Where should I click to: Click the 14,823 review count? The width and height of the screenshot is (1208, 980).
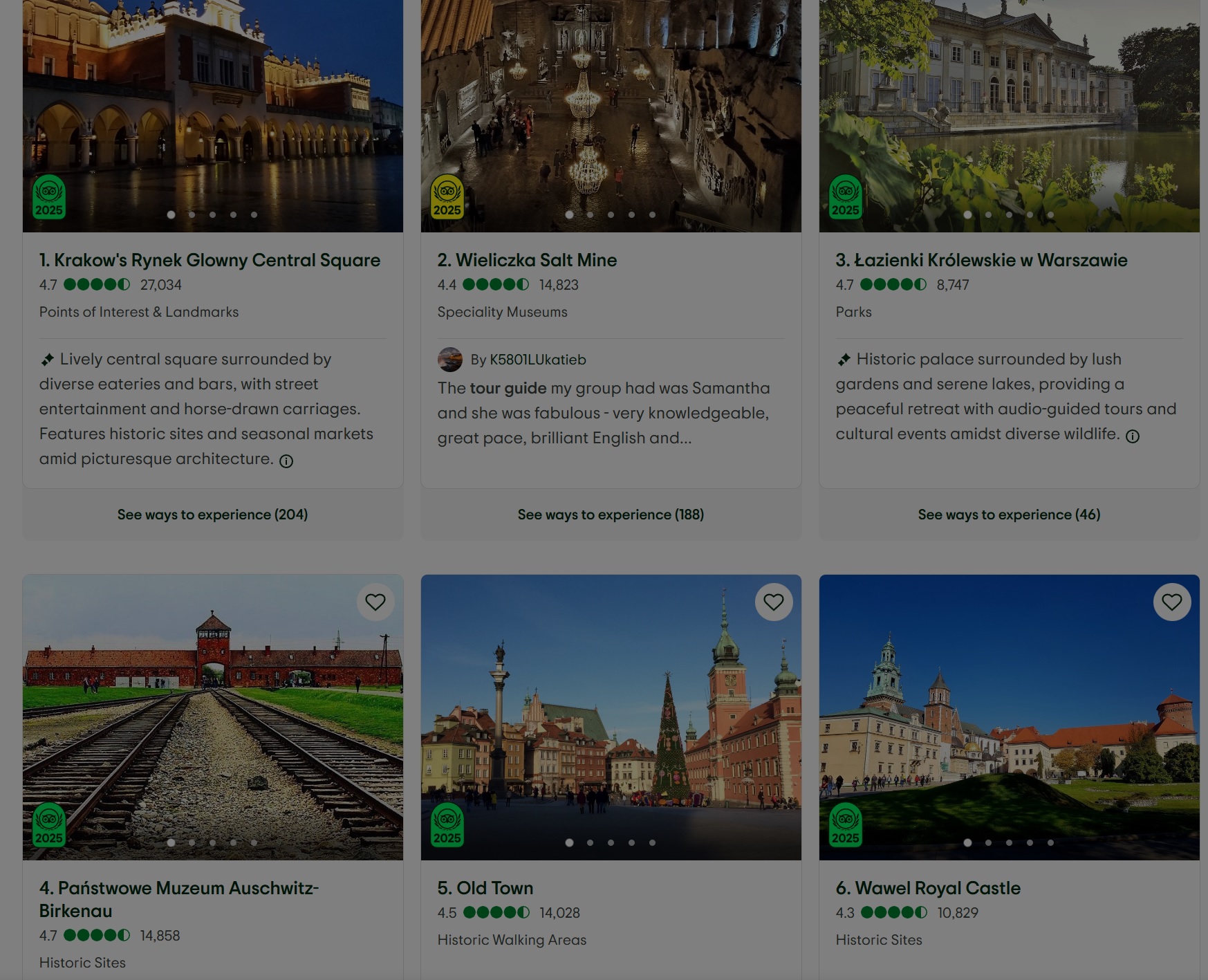click(x=559, y=285)
